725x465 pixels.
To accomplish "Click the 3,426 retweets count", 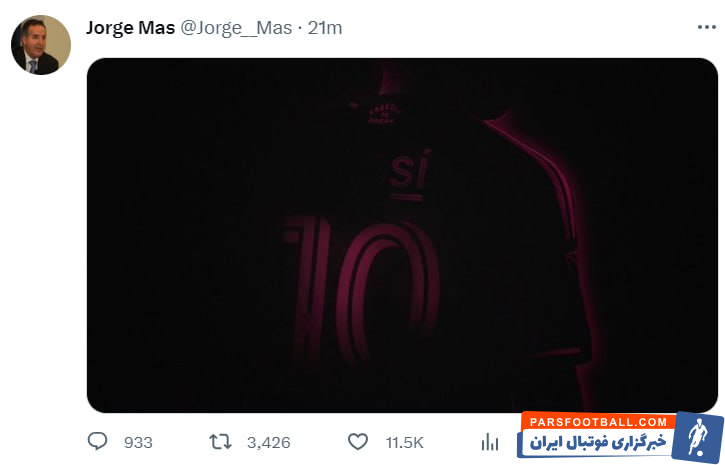I will coord(269,443).
